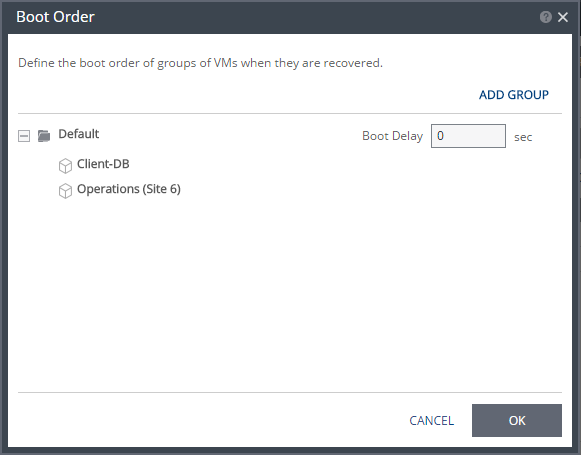Select the Client-DB VM entry

click(x=103, y=164)
